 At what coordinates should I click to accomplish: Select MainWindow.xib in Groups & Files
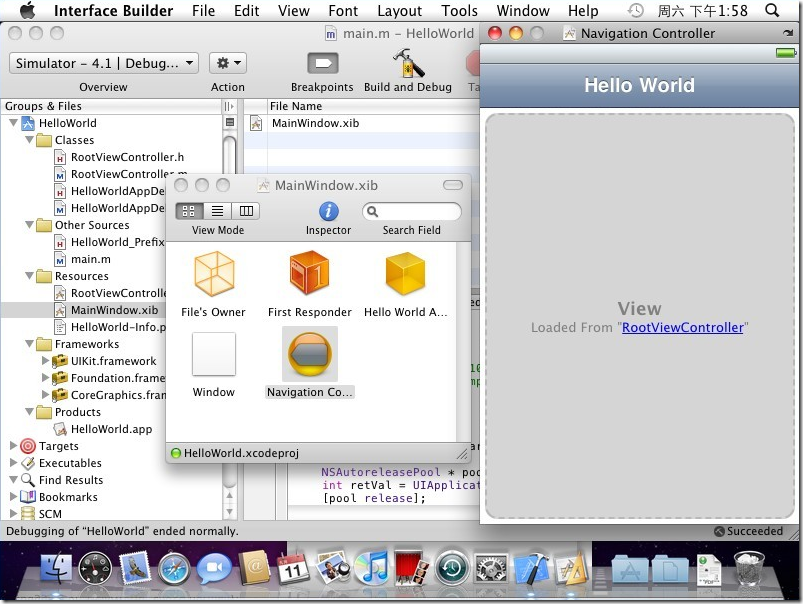(x=114, y=310)
